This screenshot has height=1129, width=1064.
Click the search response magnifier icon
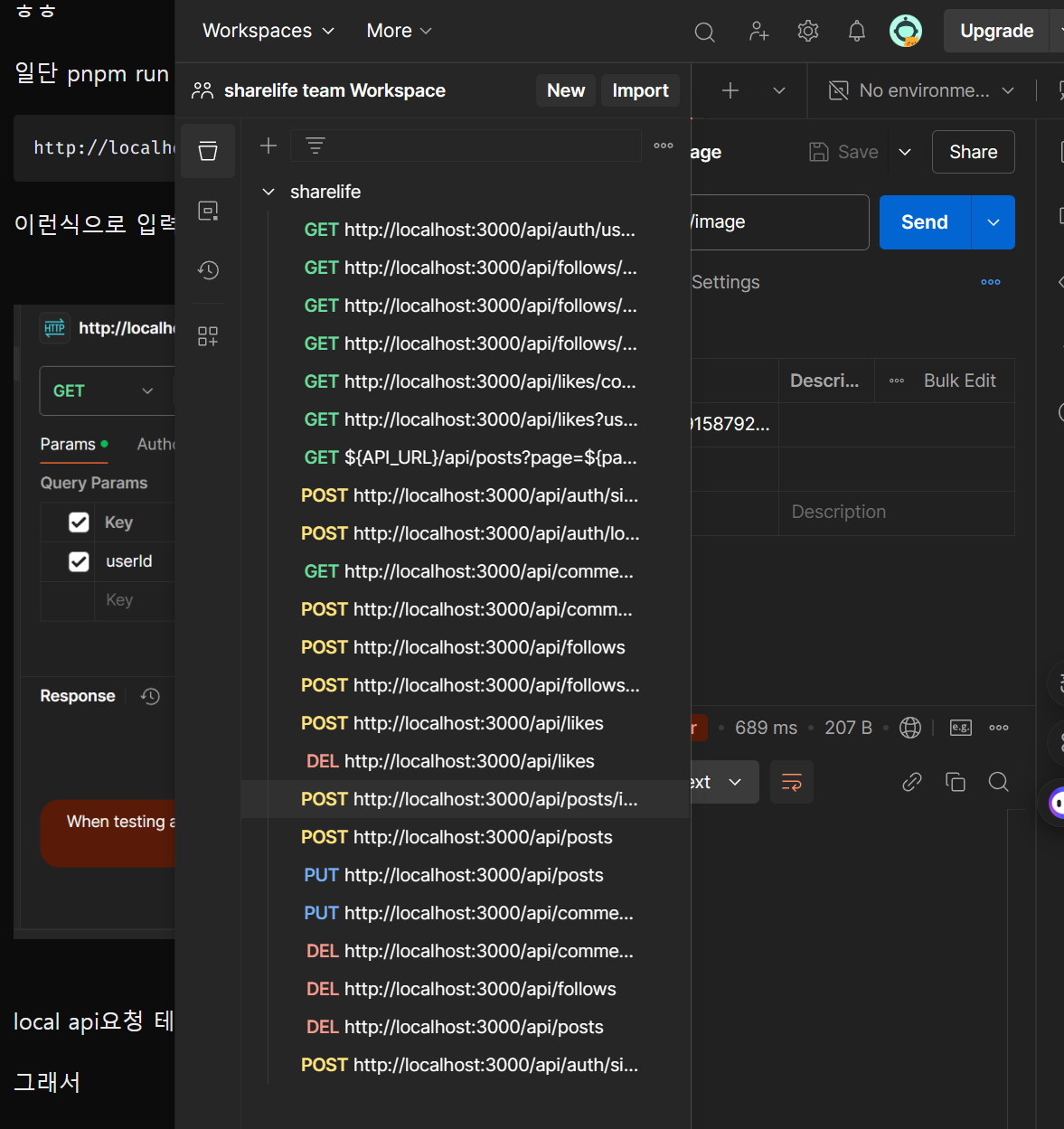pos(999,782)
